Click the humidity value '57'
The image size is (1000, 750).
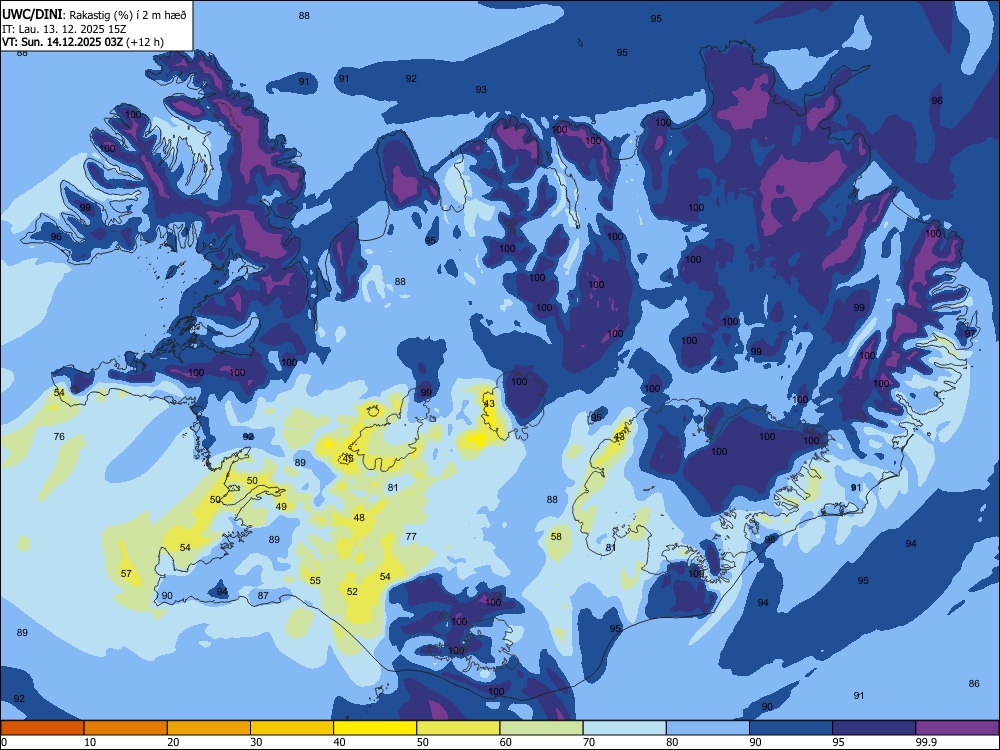click(126, 573)
